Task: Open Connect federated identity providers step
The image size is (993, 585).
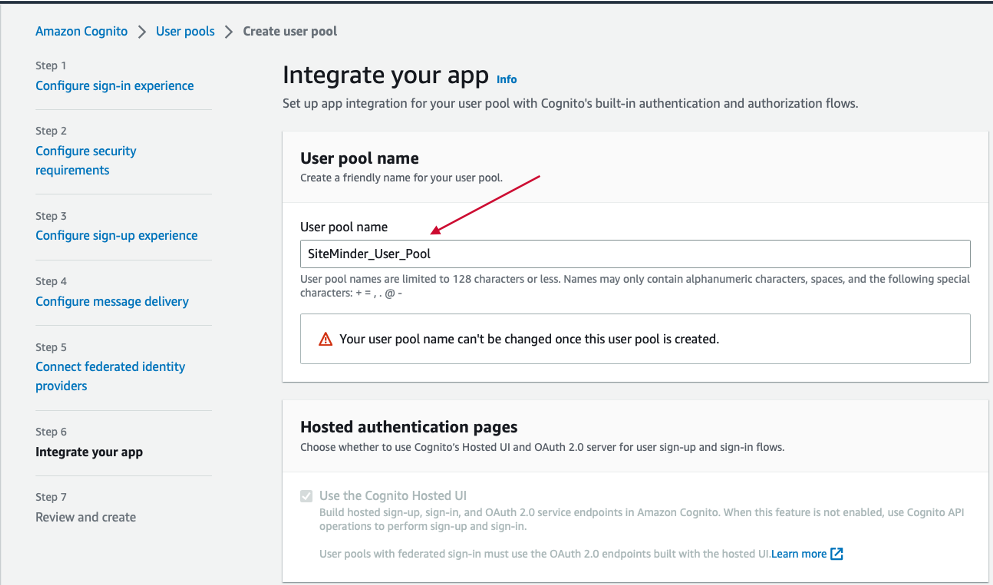Action: pyautogui.click(x=110, y=376)
